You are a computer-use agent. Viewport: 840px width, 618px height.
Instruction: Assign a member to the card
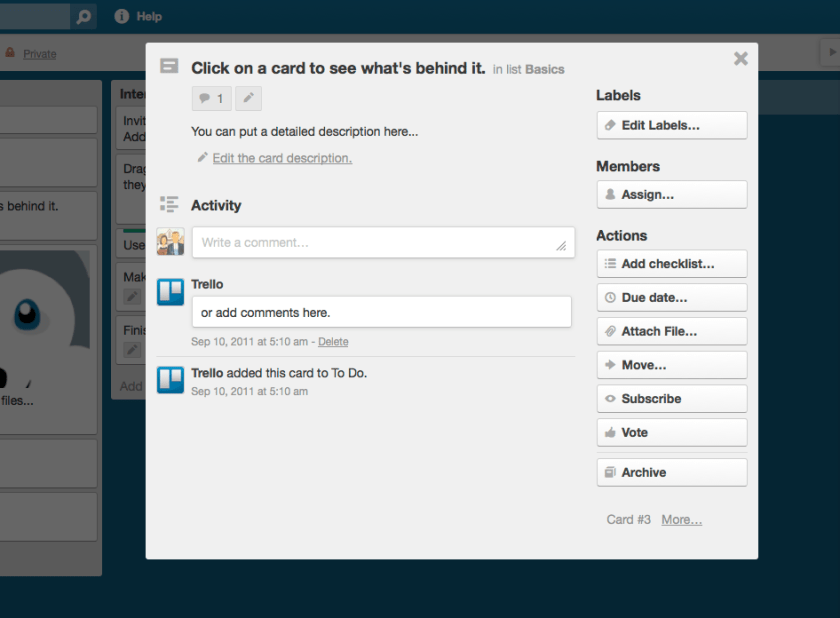(671, 194)
